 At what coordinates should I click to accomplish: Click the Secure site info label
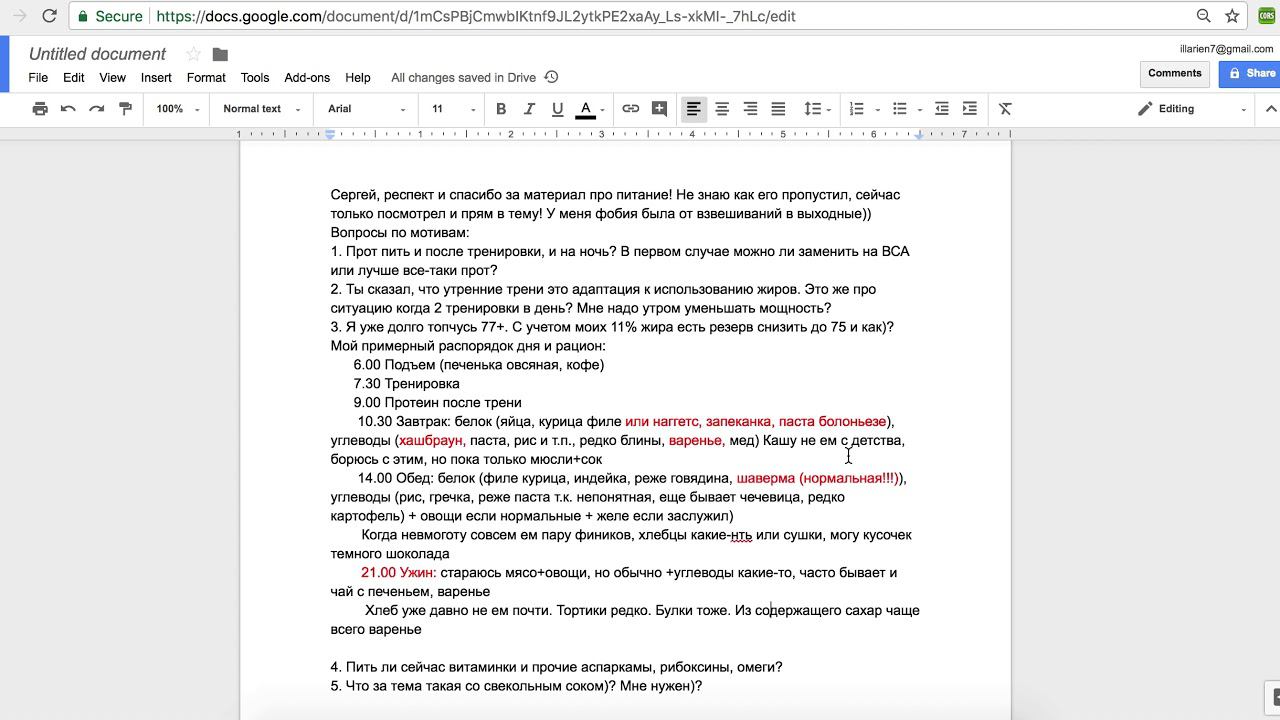point(110,16)
